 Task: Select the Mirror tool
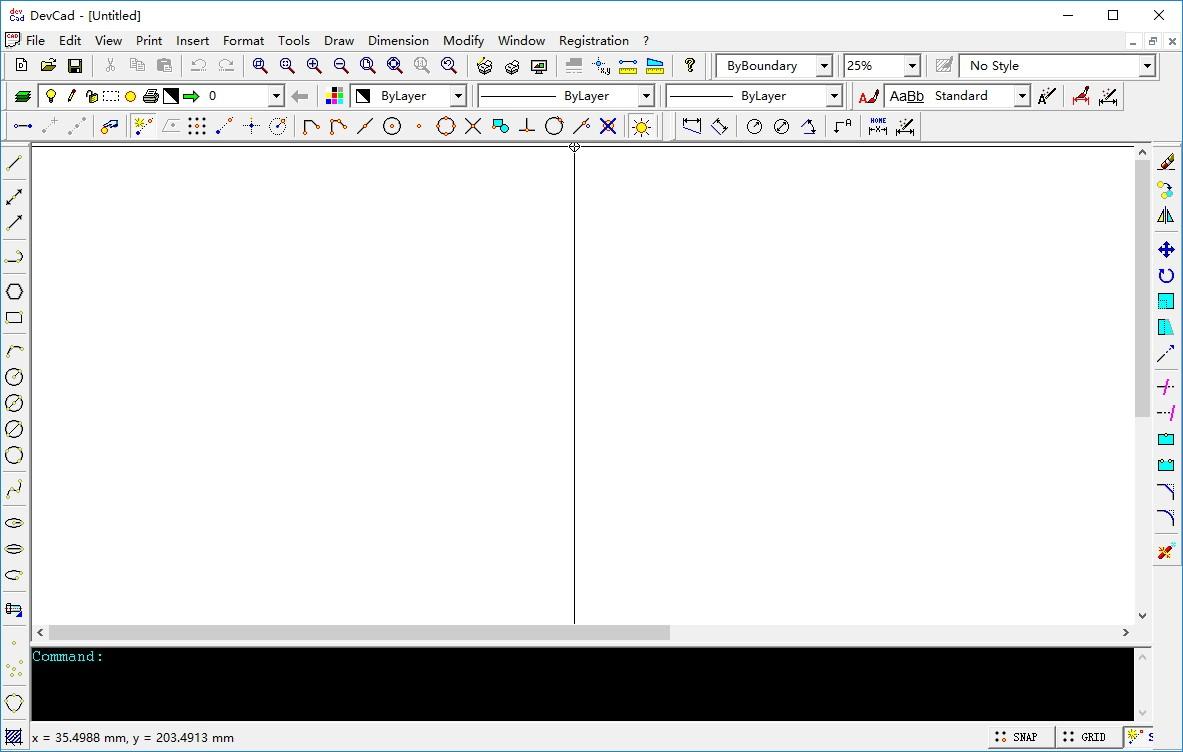coord(1166,216)
